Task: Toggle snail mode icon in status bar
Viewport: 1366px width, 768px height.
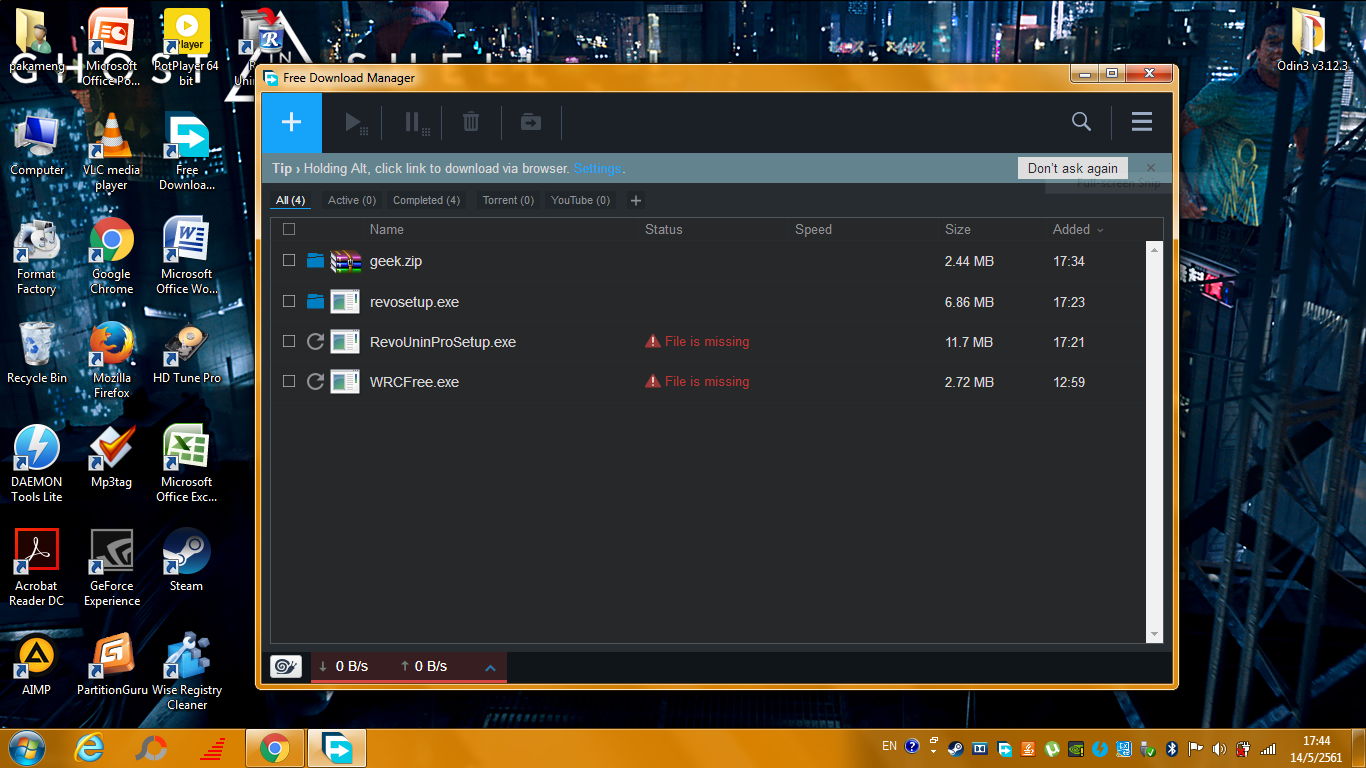Action: [x=286, y=666]
